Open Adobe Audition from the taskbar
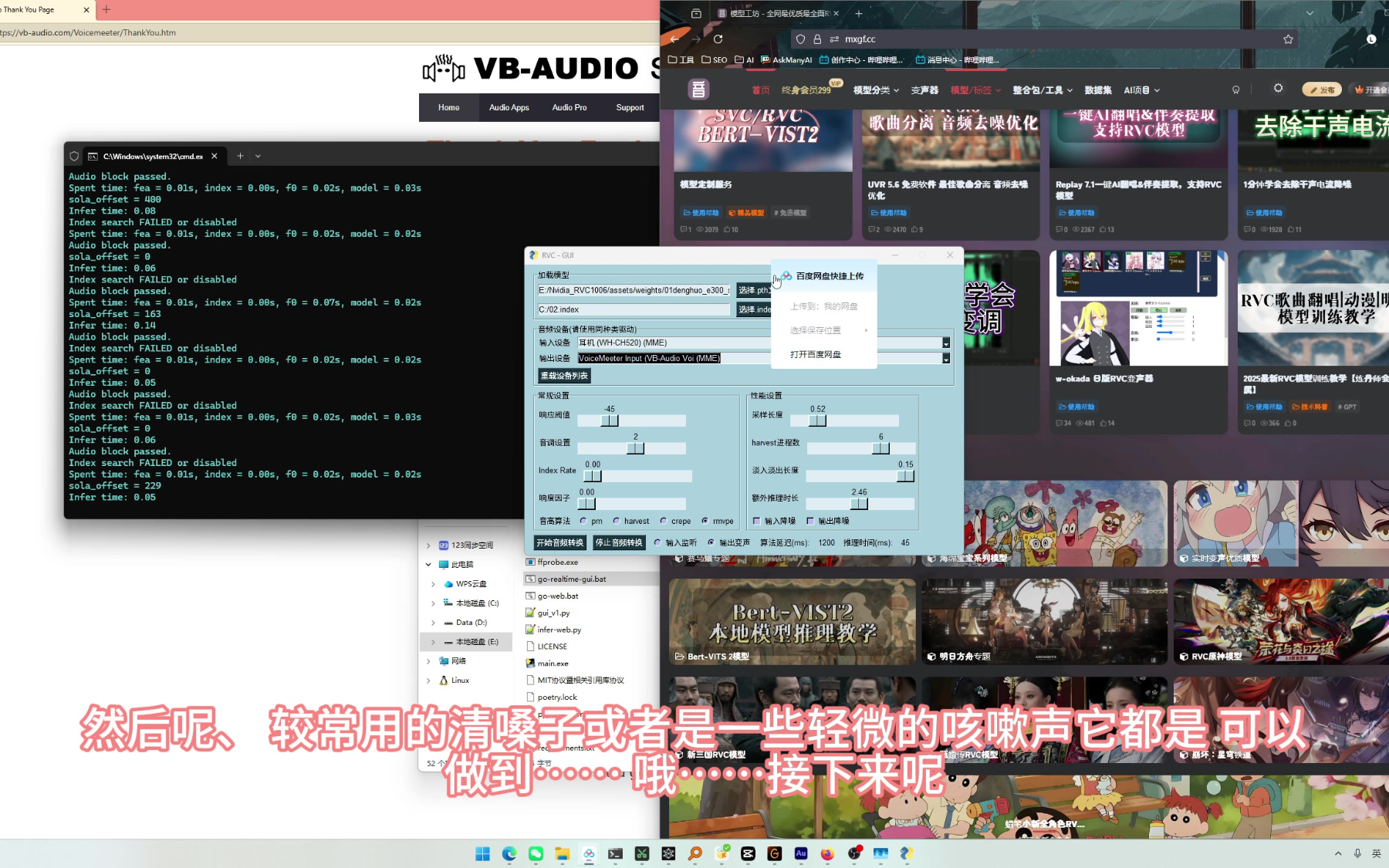This screenshot has height=868, width=1389. click(x=801, y=853)
